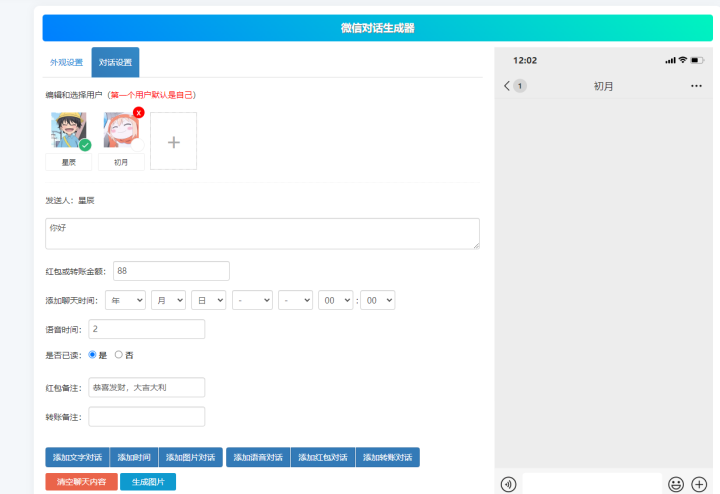This screenshot has height=494, width=720.
Task: Open the 月 month dropdown
Action: click(168, 300)
